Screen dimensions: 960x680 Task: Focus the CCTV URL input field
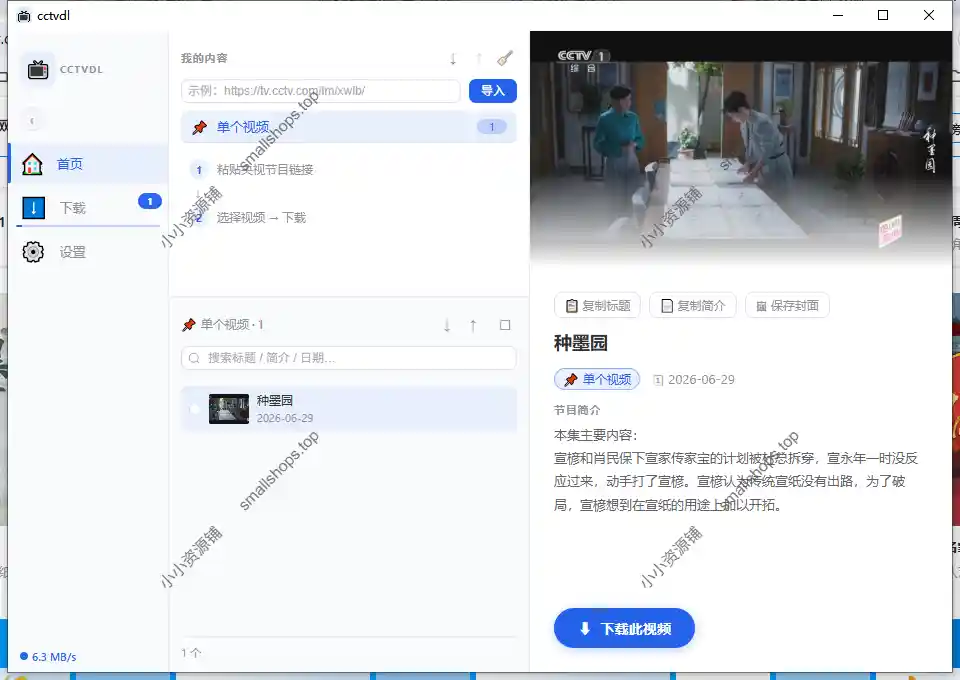point(321,91)
